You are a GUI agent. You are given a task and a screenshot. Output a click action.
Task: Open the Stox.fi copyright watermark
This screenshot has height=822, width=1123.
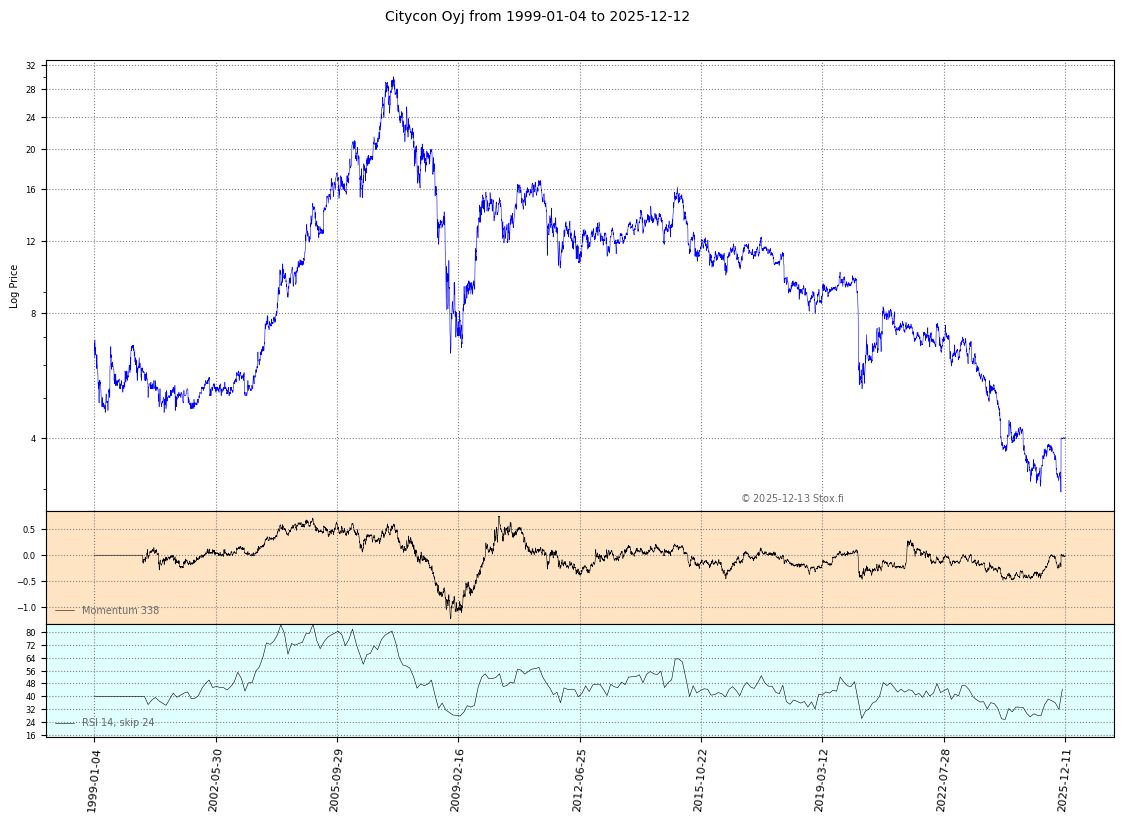tap(791, 498)
